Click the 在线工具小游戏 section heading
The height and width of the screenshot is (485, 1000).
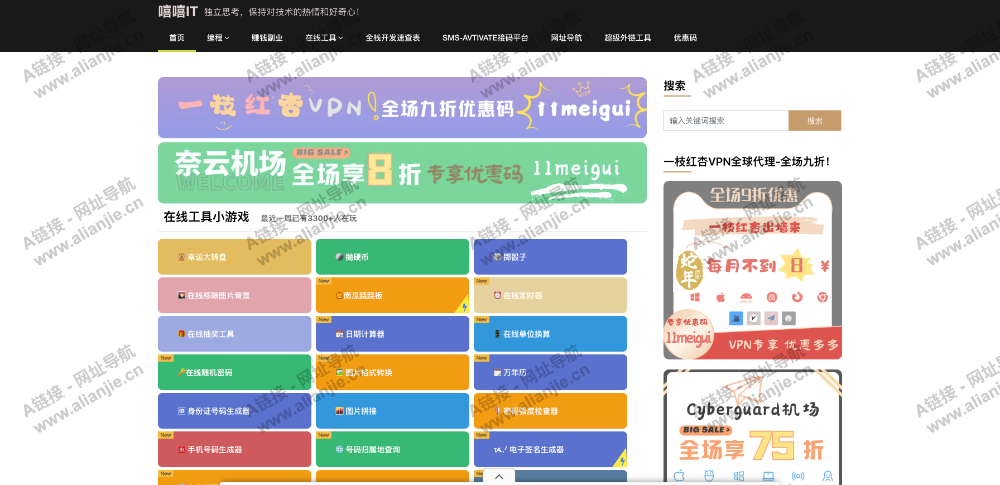206,217
